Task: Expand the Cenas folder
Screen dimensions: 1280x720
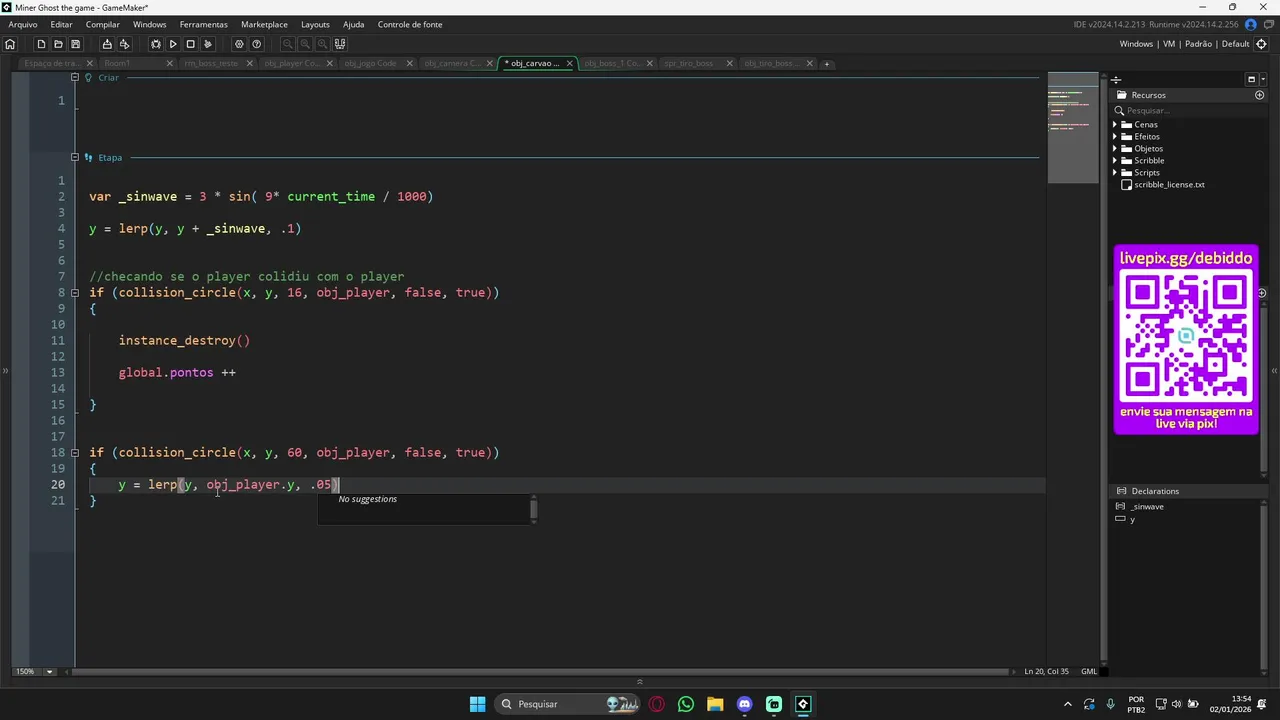Action: [x=1116, y=124]
